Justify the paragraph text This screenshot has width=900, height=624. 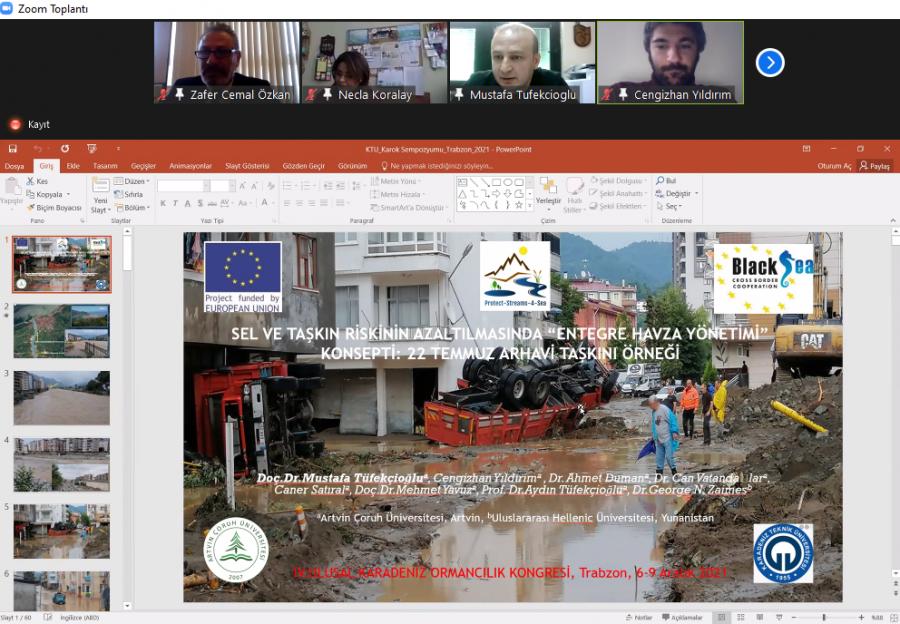coord(324,203)
